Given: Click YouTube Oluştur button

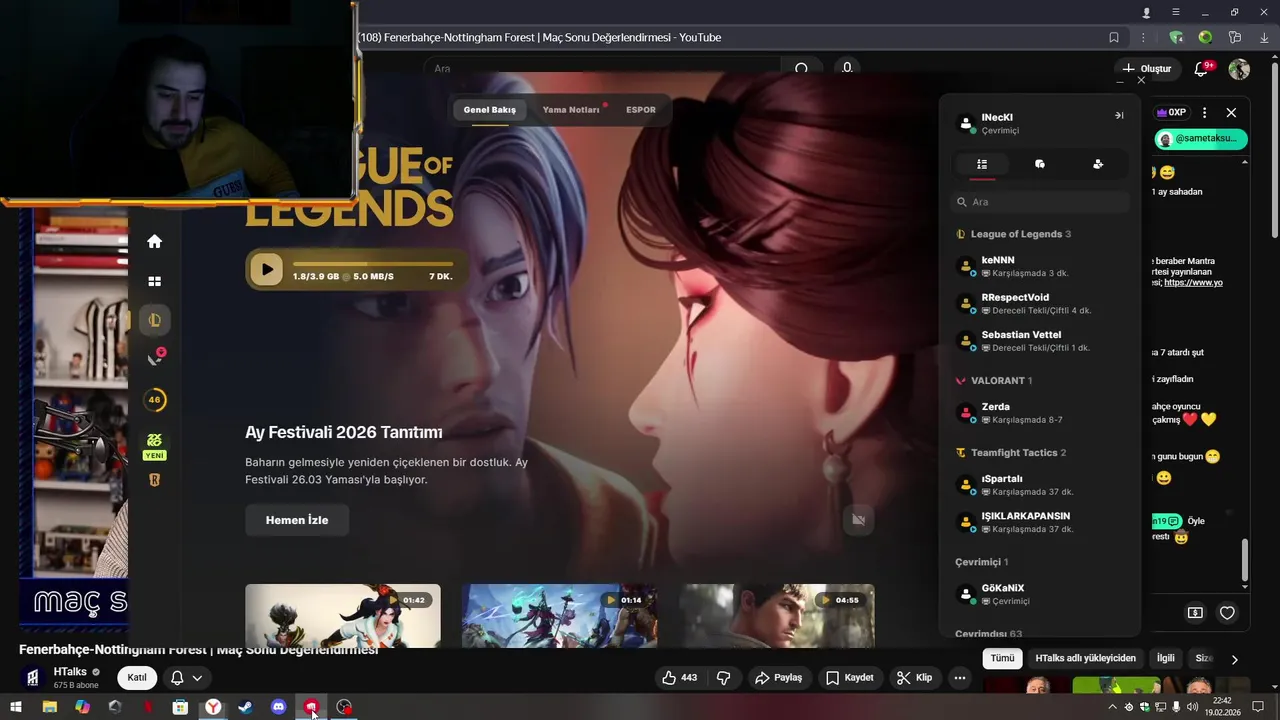Looking at the screenshot, I should (x=1146, y=69).
